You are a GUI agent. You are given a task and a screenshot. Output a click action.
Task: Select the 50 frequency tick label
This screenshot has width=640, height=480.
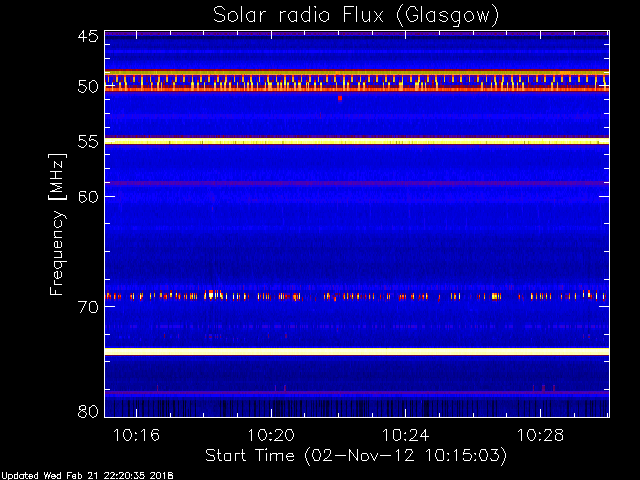88,87
